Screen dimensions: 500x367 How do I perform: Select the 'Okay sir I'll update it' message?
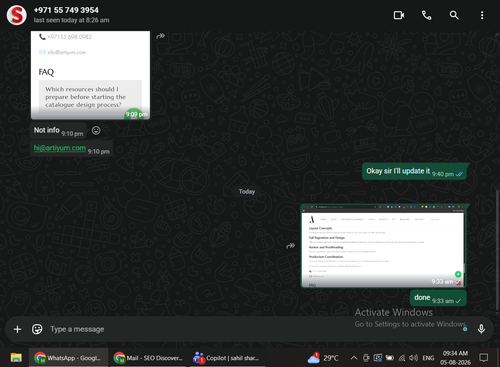414,172
